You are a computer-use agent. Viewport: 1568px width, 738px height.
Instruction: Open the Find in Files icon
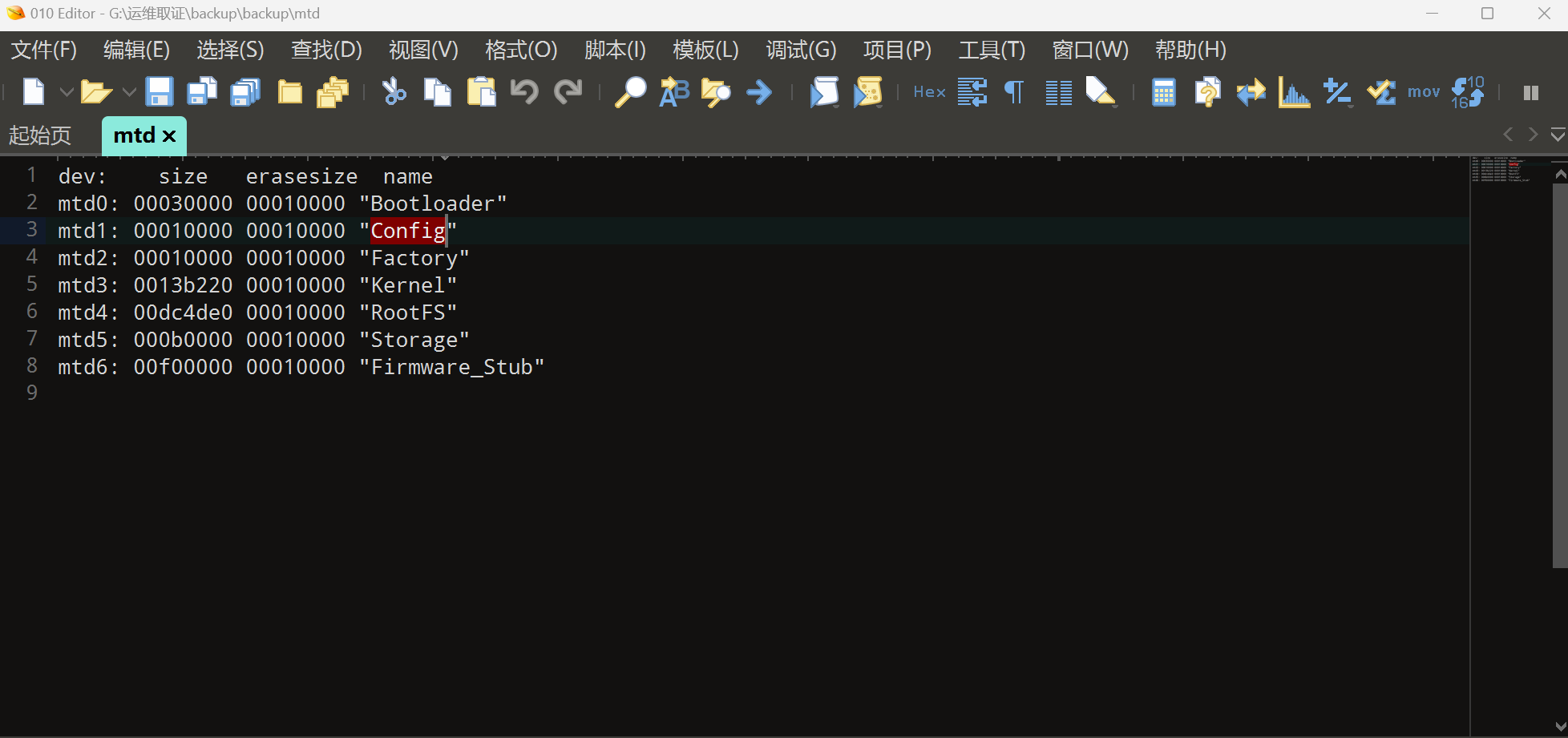point(716,92)
